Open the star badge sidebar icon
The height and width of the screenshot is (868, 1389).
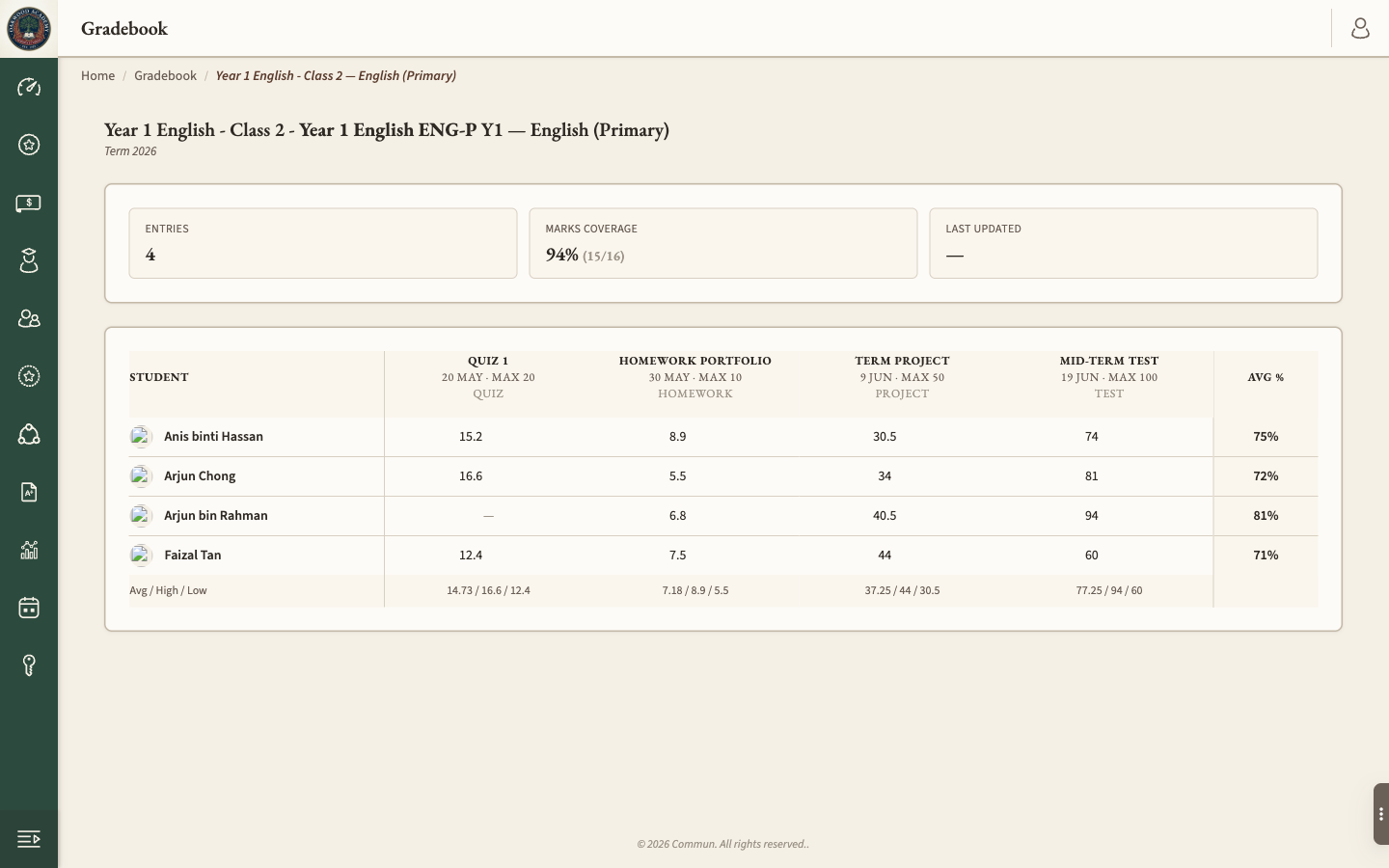[29, 376]
